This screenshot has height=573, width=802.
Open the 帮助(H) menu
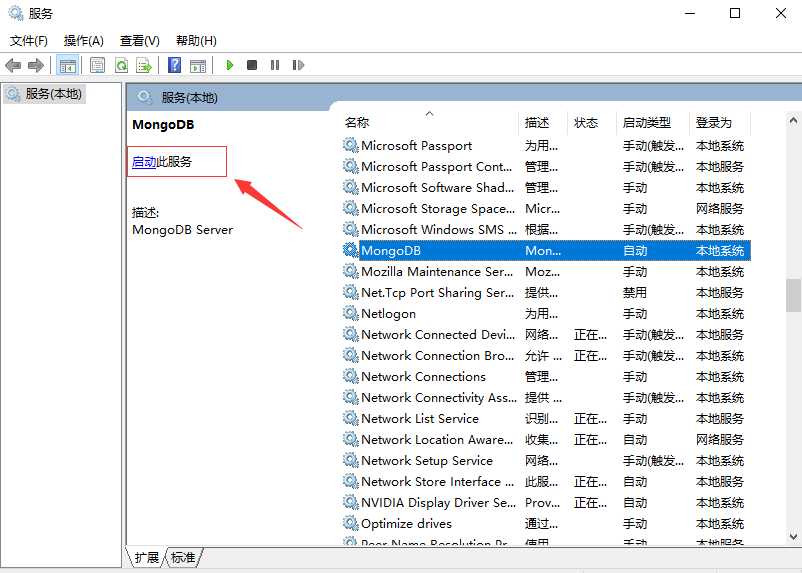[x=196, y=40]
